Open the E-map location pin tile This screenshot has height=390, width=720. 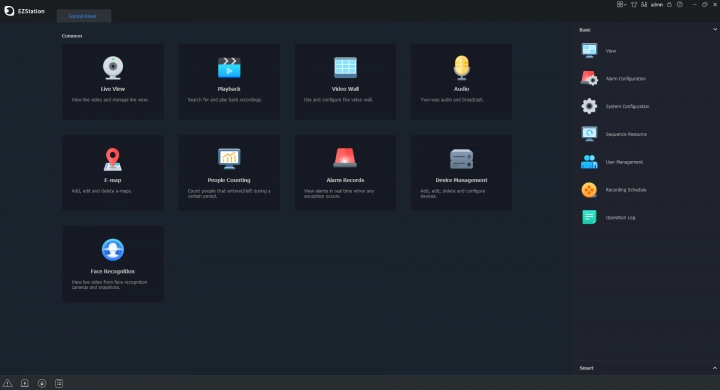pyautogui.click(x=112, y=173)
